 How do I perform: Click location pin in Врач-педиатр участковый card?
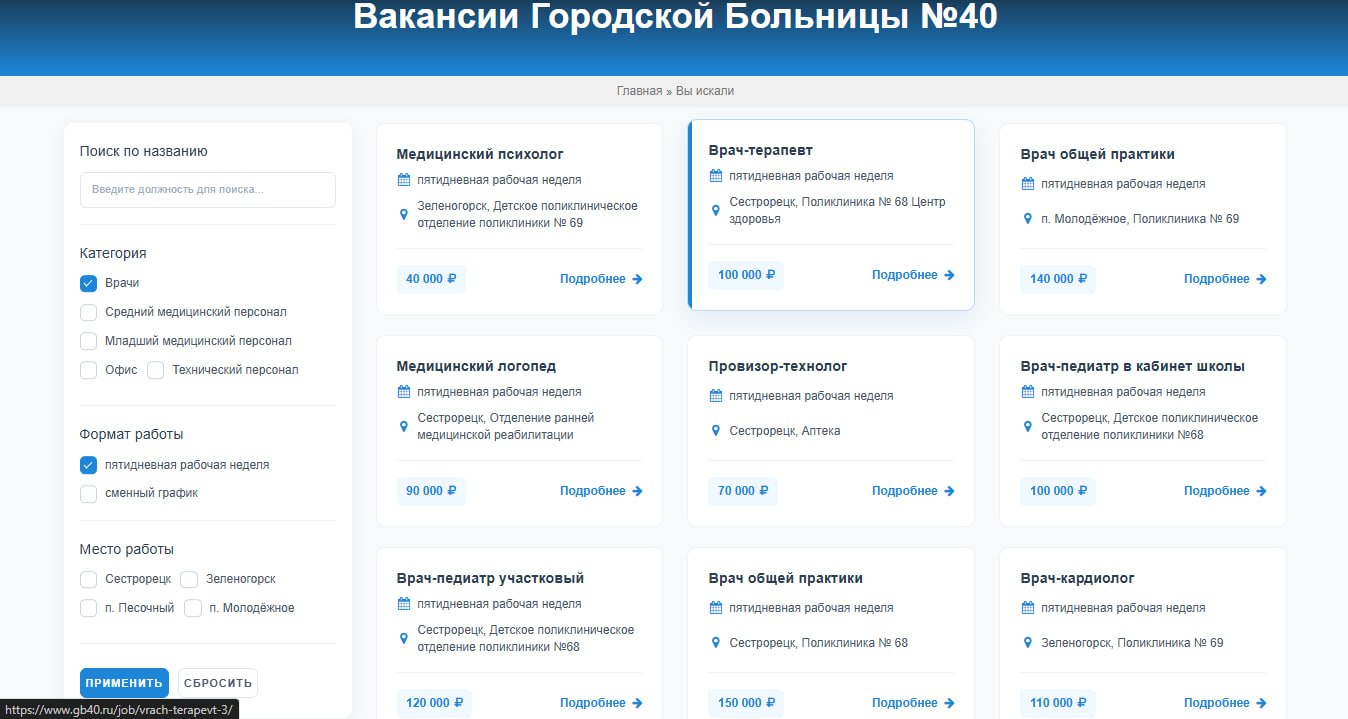point(404,639)
